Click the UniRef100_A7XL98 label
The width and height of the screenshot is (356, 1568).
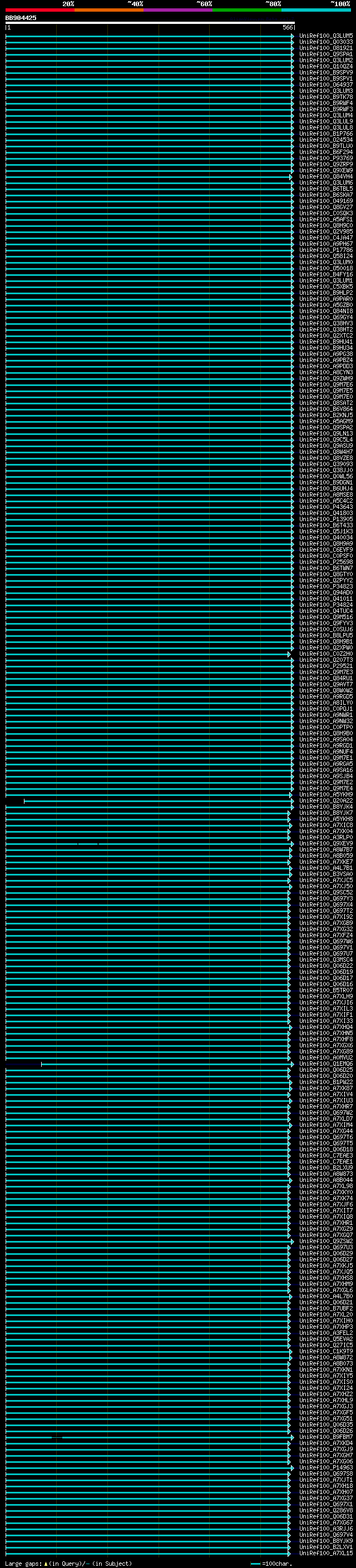[x=325, y=1186]
